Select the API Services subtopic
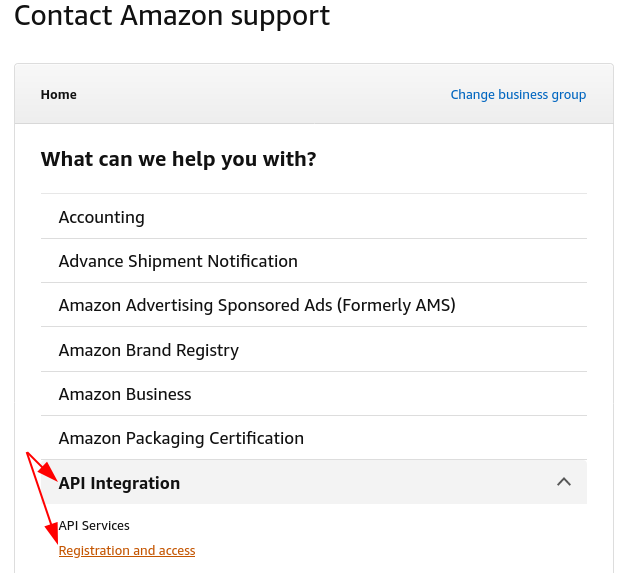Viewport: 624px width, 573px height. 94,525
